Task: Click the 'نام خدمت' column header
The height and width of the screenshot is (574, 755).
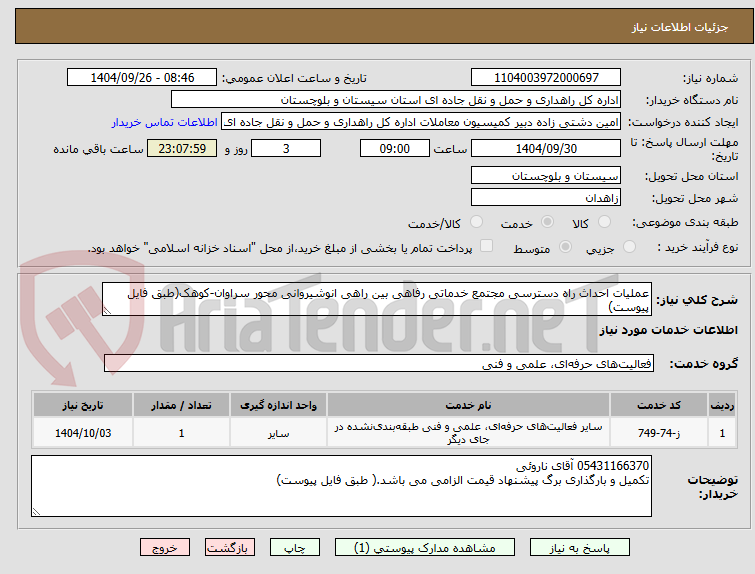Action: (x=468, y=405)
